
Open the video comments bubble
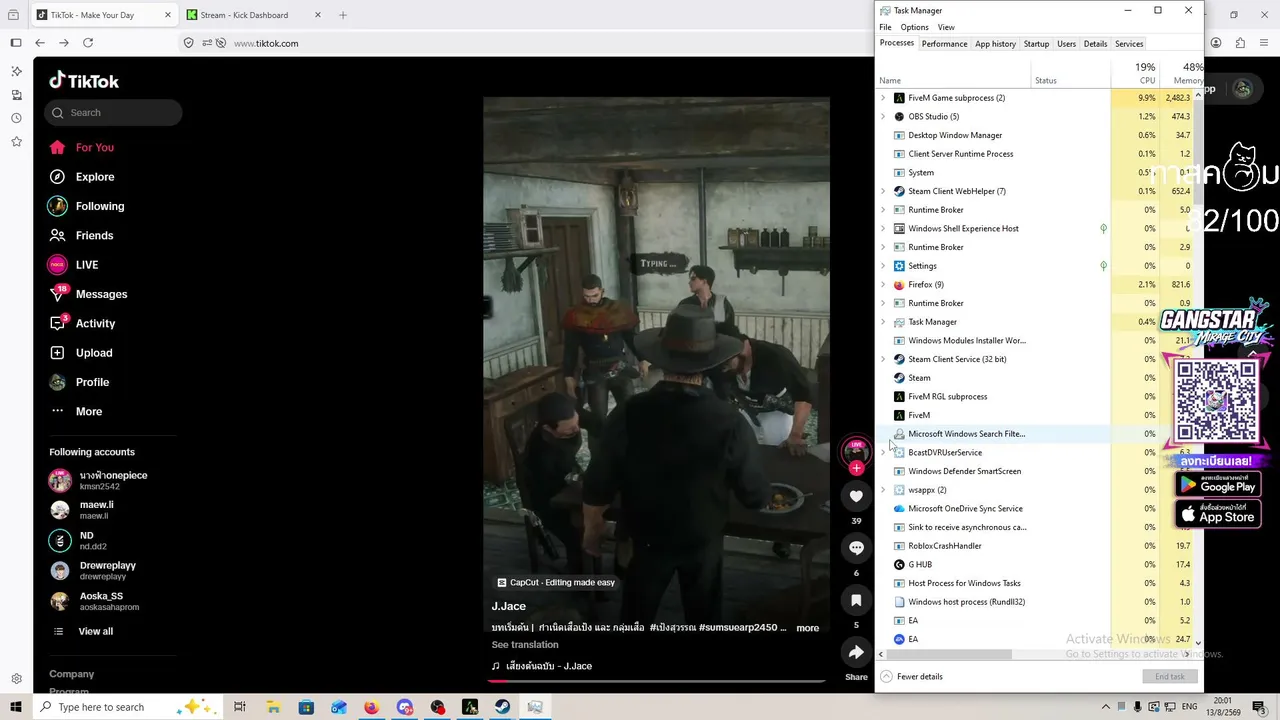pos(856,548)
